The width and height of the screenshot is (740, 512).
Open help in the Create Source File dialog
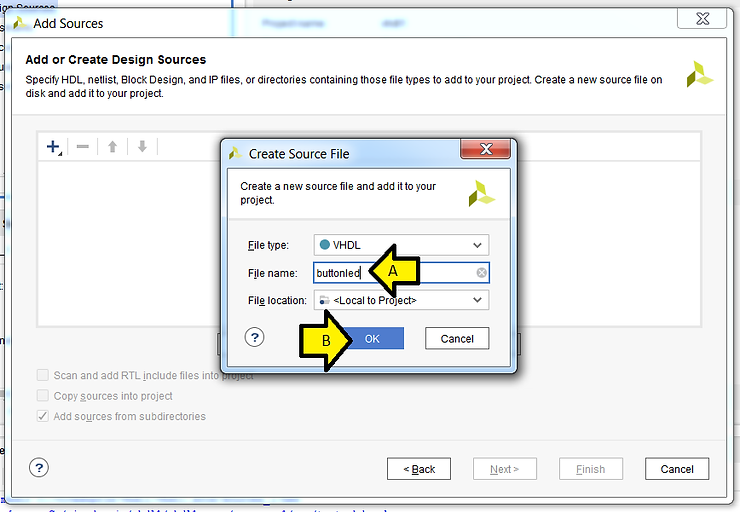254,337
